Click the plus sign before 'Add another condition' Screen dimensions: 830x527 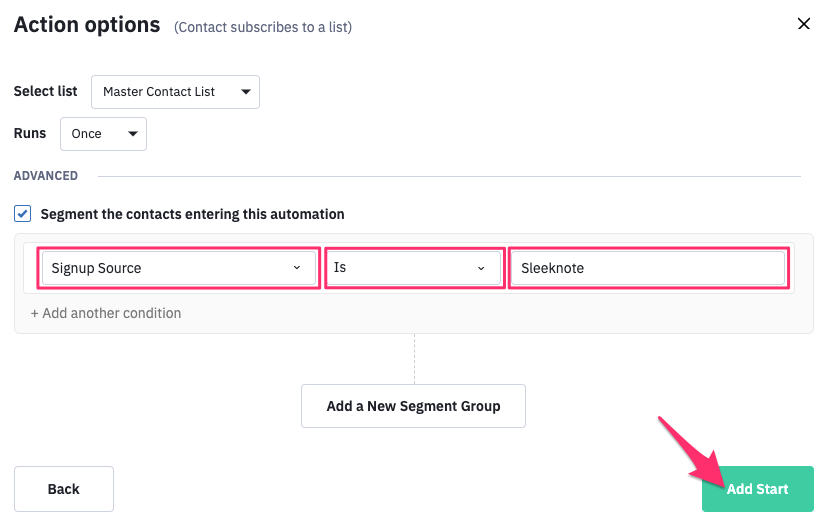click(x=35, y=313)
